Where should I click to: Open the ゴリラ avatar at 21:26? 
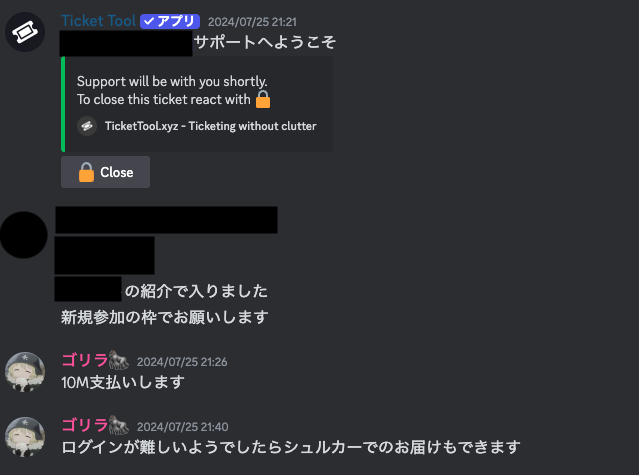tap(25, 372)
